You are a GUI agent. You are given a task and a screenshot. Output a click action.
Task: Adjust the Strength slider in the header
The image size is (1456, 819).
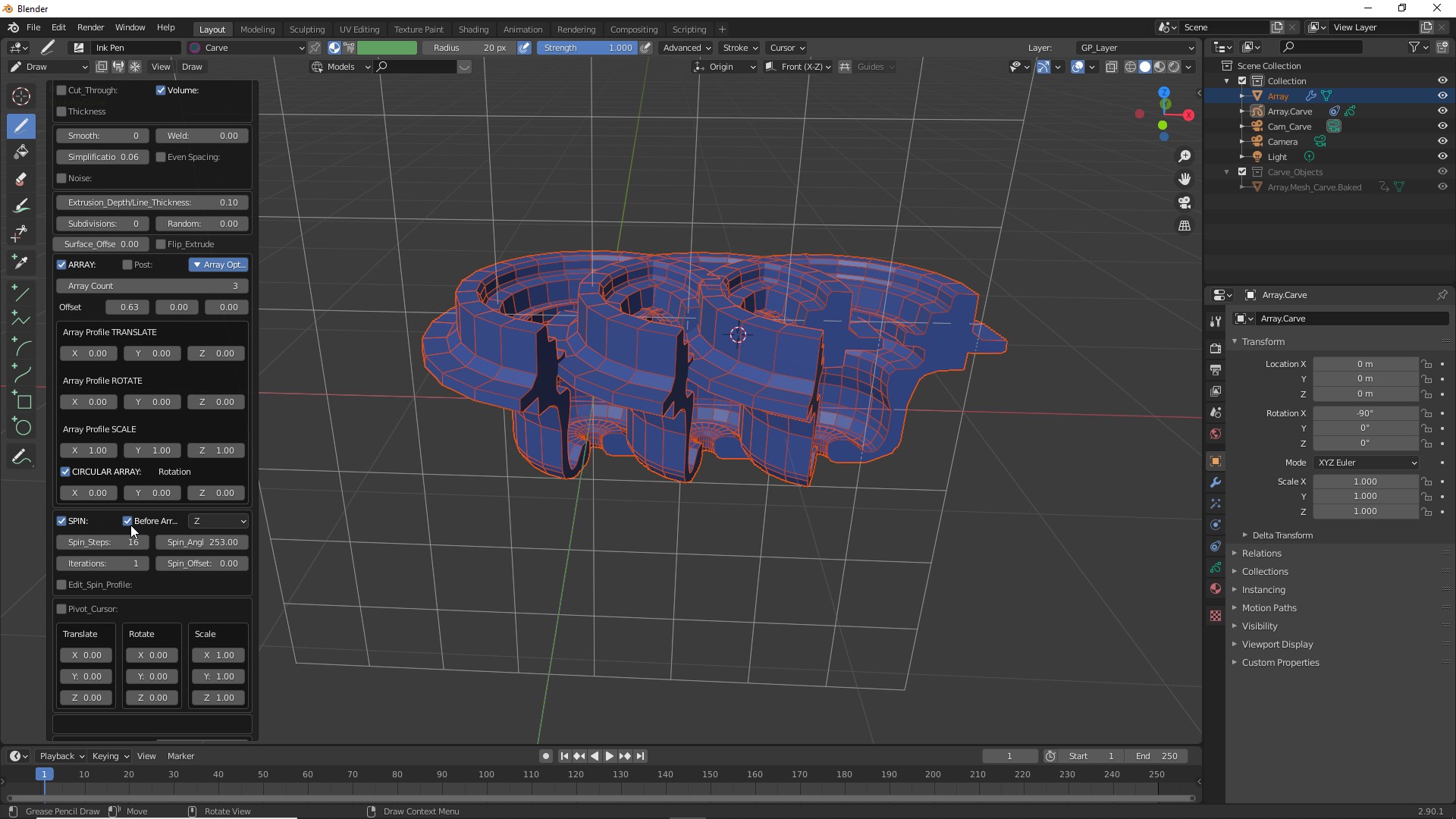[x=587, y=48]
